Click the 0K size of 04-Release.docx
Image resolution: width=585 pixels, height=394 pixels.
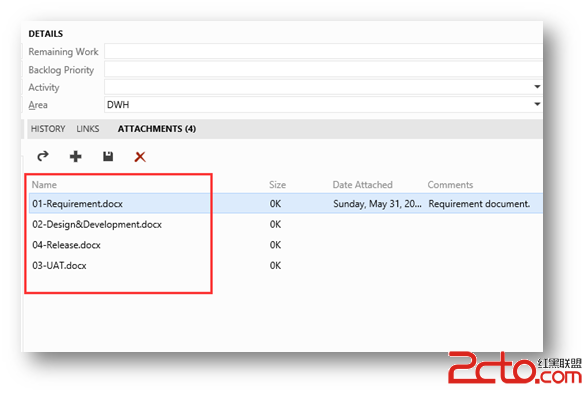coord(275,245)
